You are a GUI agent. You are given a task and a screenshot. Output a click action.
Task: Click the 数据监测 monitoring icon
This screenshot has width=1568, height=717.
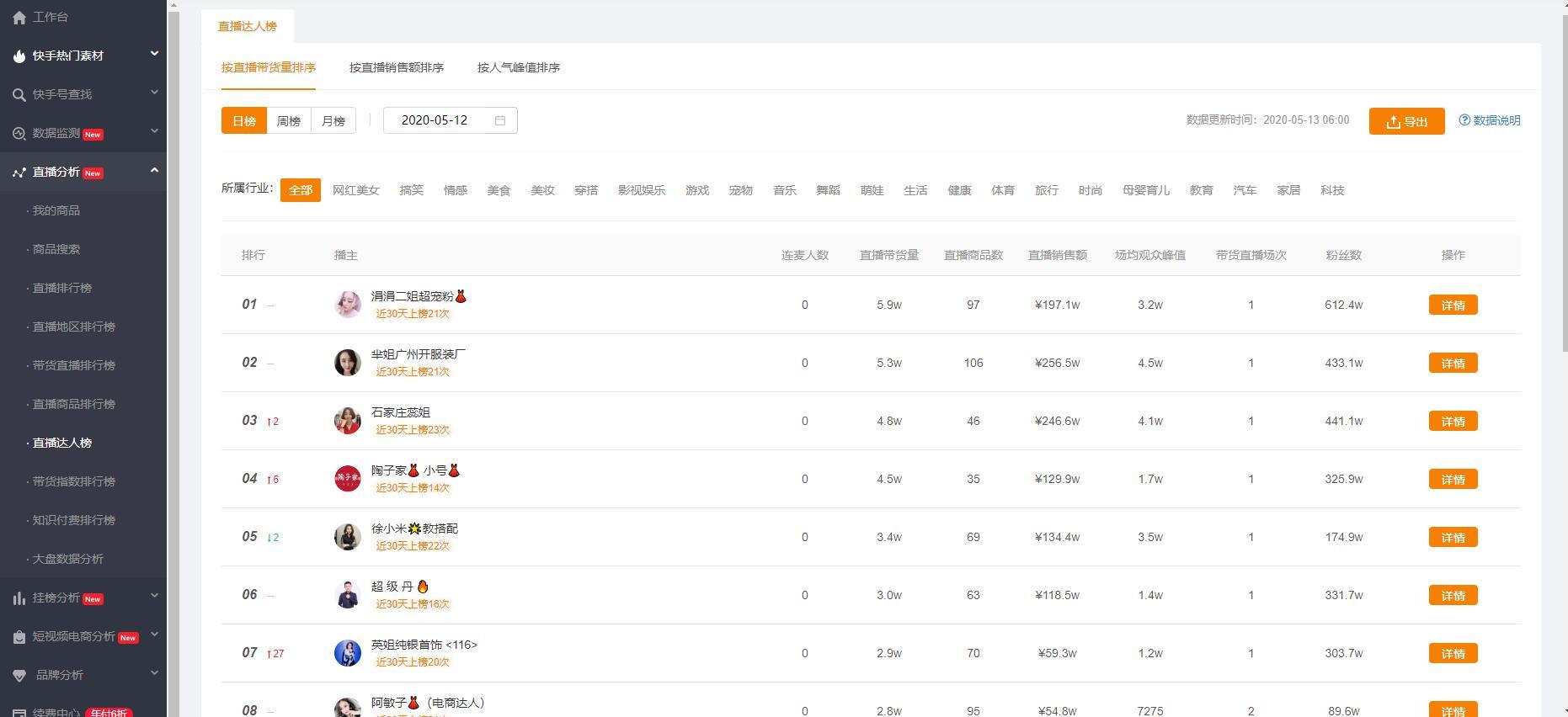(19, 134)
